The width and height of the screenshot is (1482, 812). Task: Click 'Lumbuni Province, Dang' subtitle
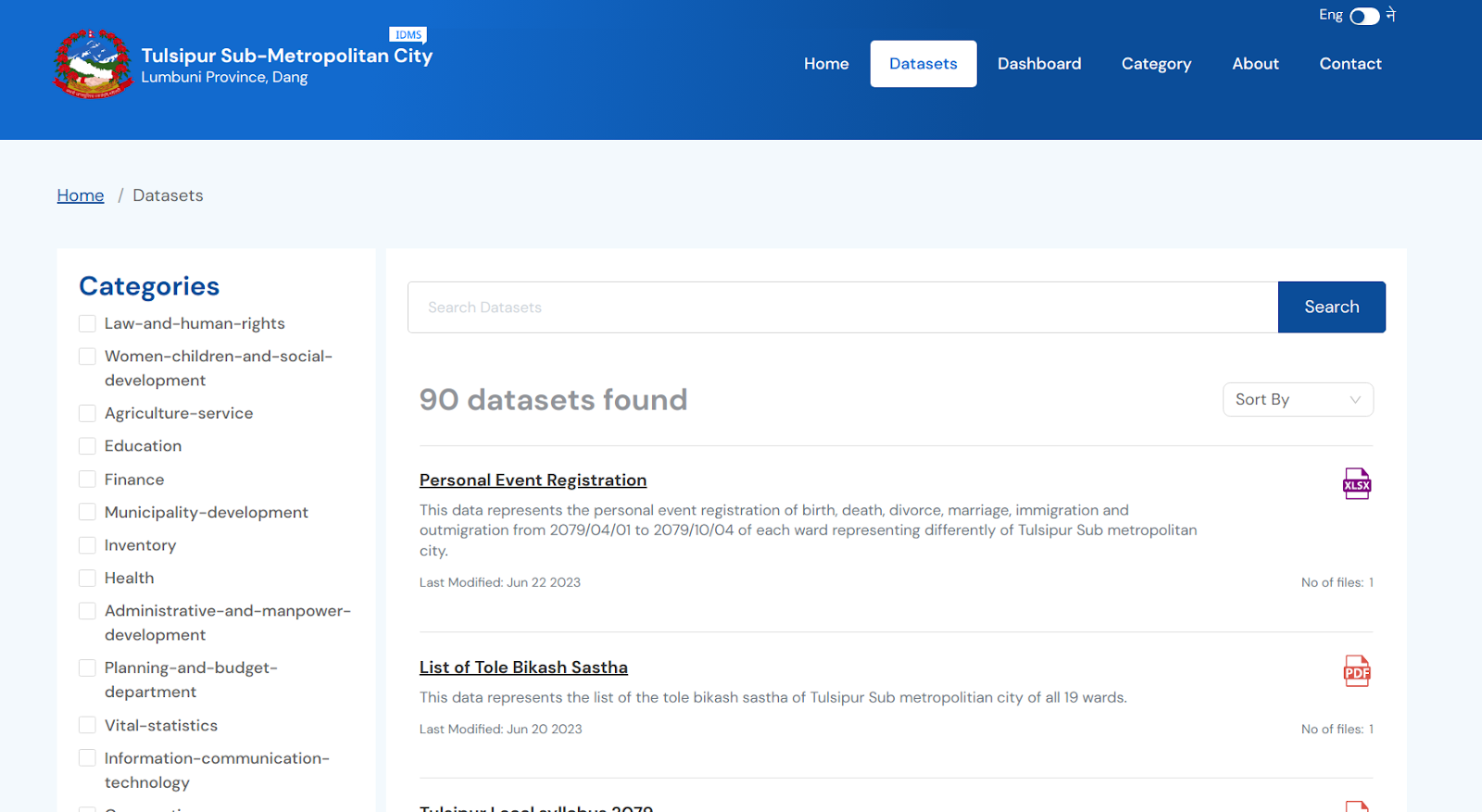224,78
